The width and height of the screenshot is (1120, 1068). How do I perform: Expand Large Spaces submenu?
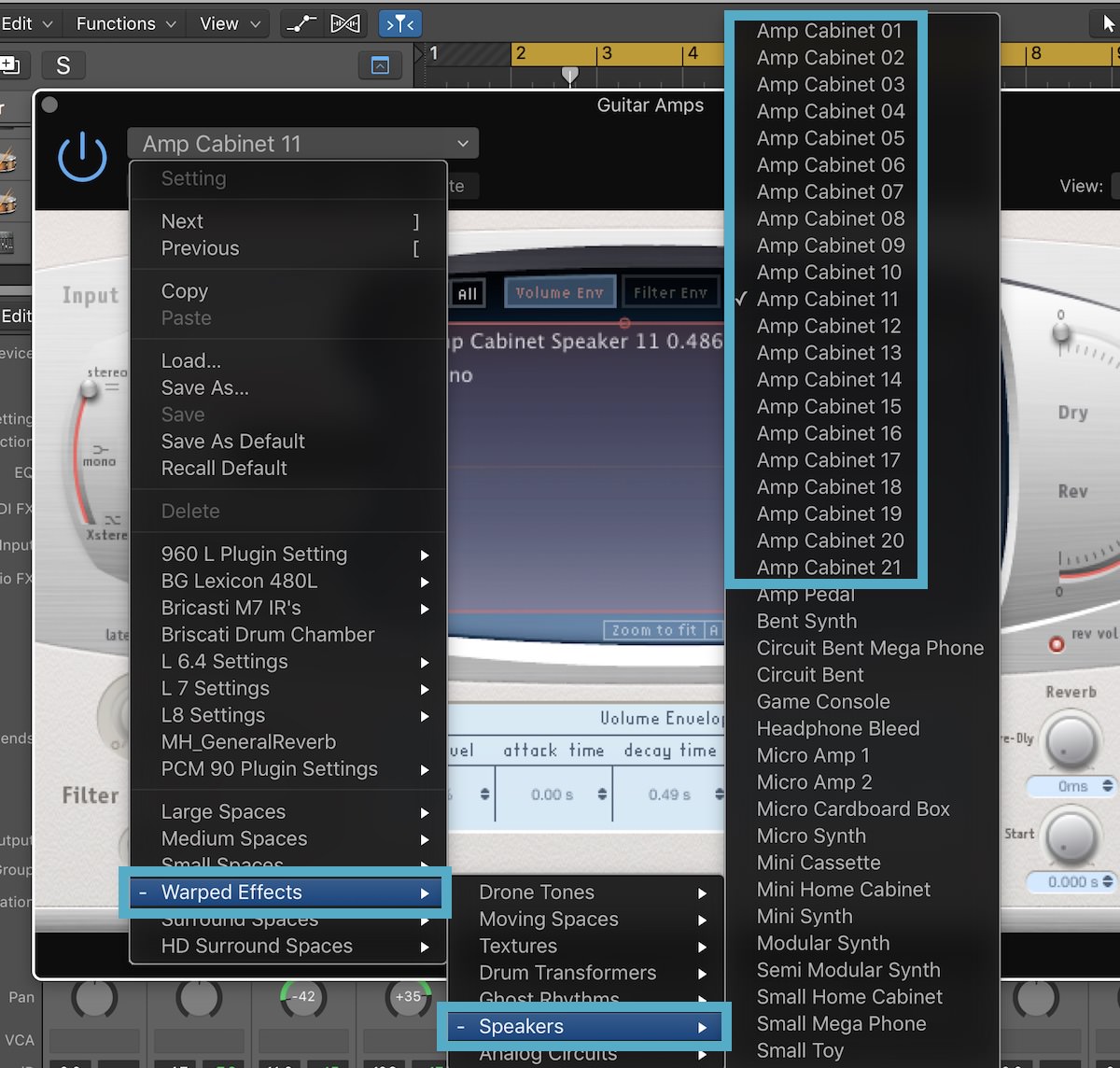(x=288, y=812)
